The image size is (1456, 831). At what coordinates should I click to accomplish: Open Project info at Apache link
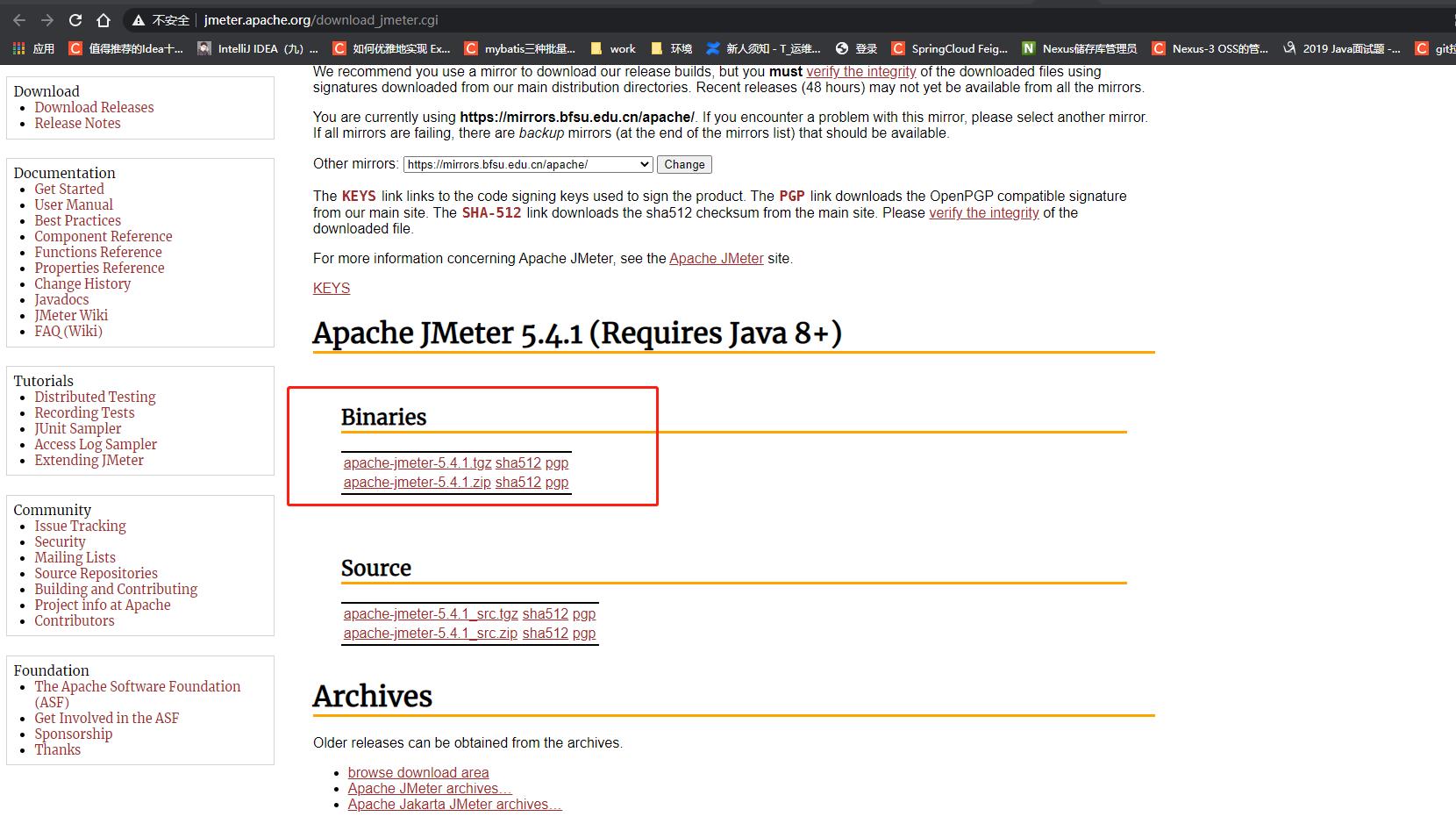click(103, 605)
